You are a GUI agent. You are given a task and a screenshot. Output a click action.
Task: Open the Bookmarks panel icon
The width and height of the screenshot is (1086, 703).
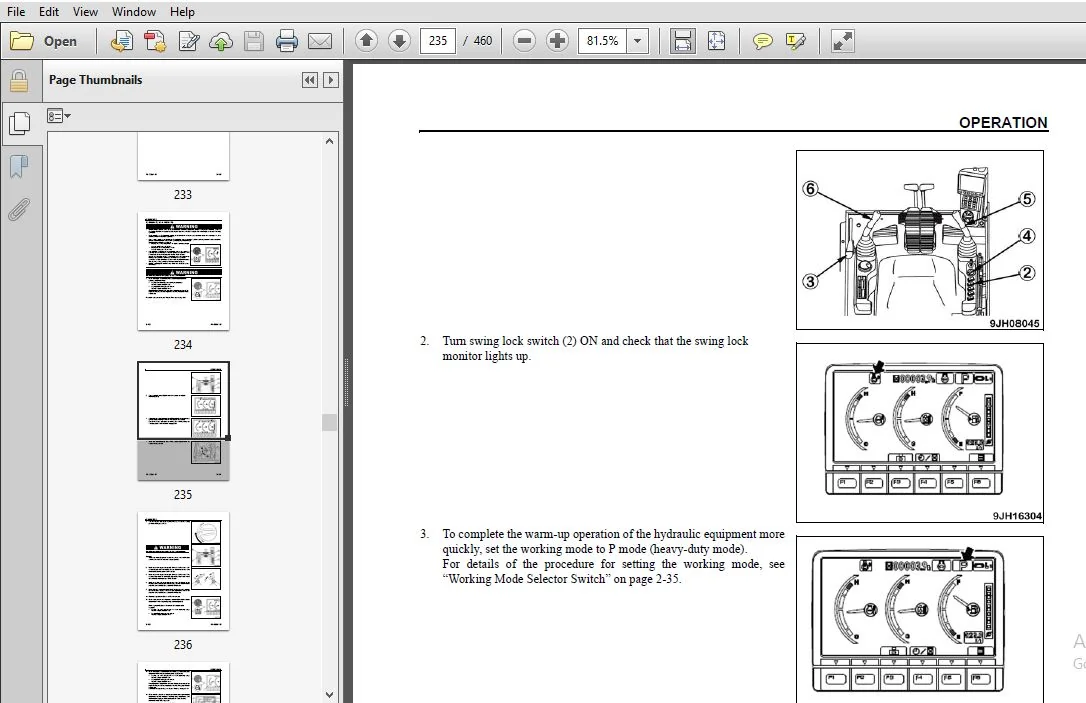tap(19, 166)
